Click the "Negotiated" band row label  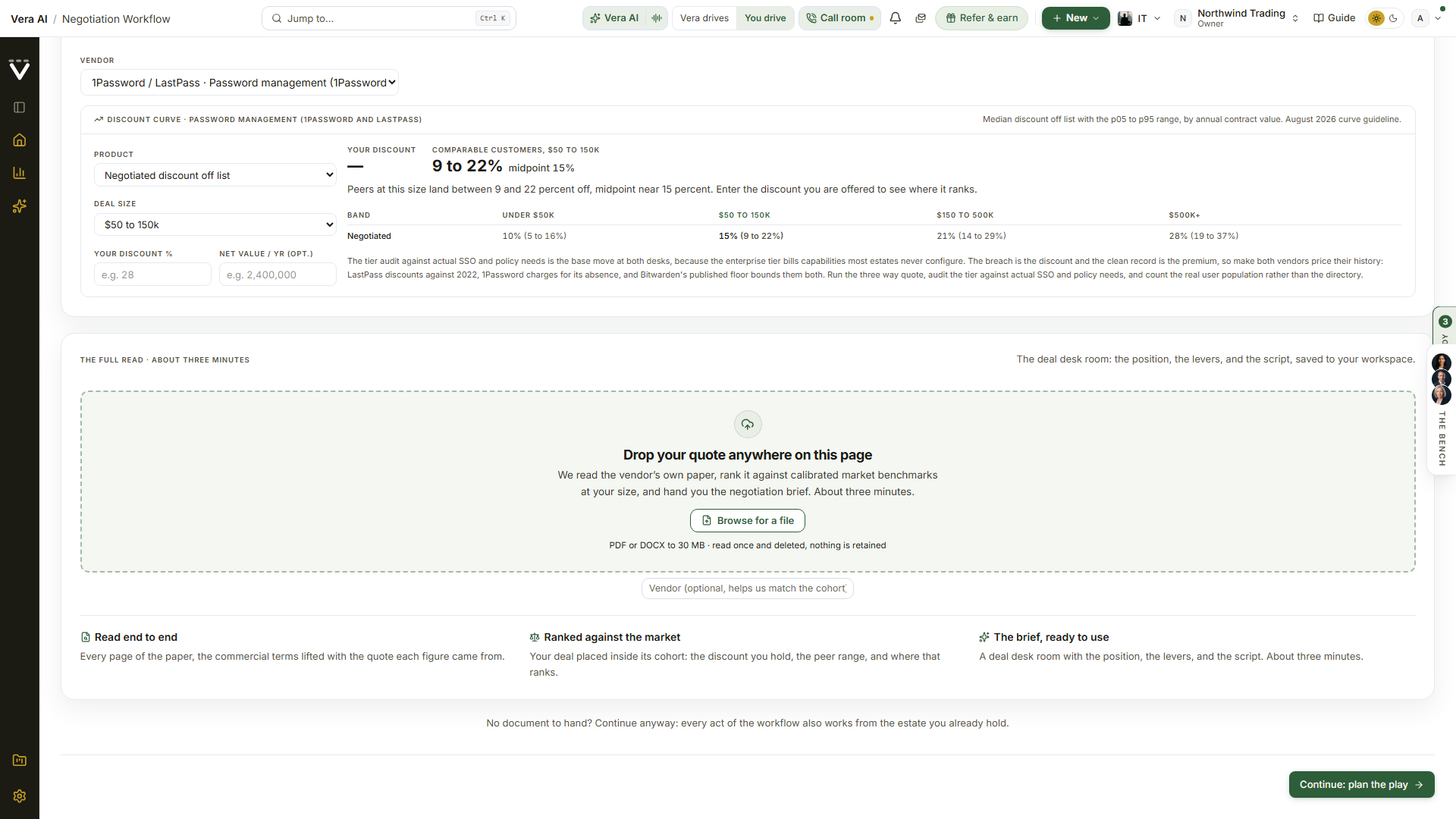[x=369, y=237]
